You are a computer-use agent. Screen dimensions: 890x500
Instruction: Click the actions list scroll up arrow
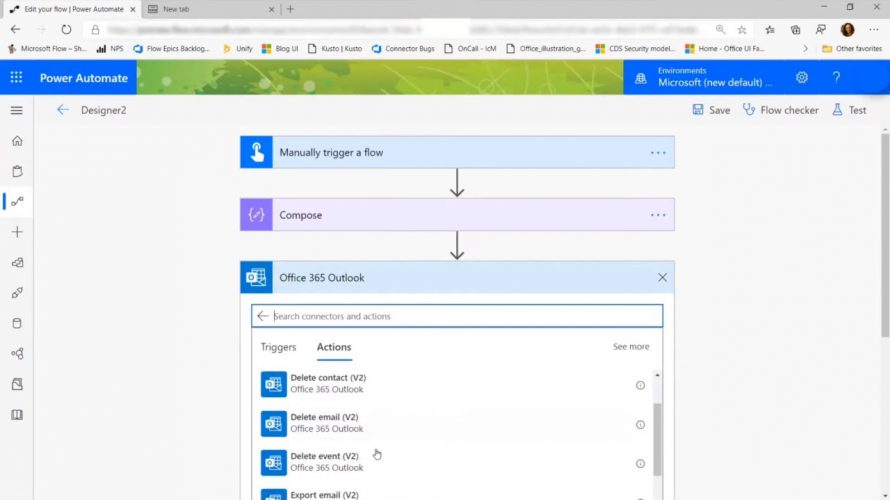(657, 375)
